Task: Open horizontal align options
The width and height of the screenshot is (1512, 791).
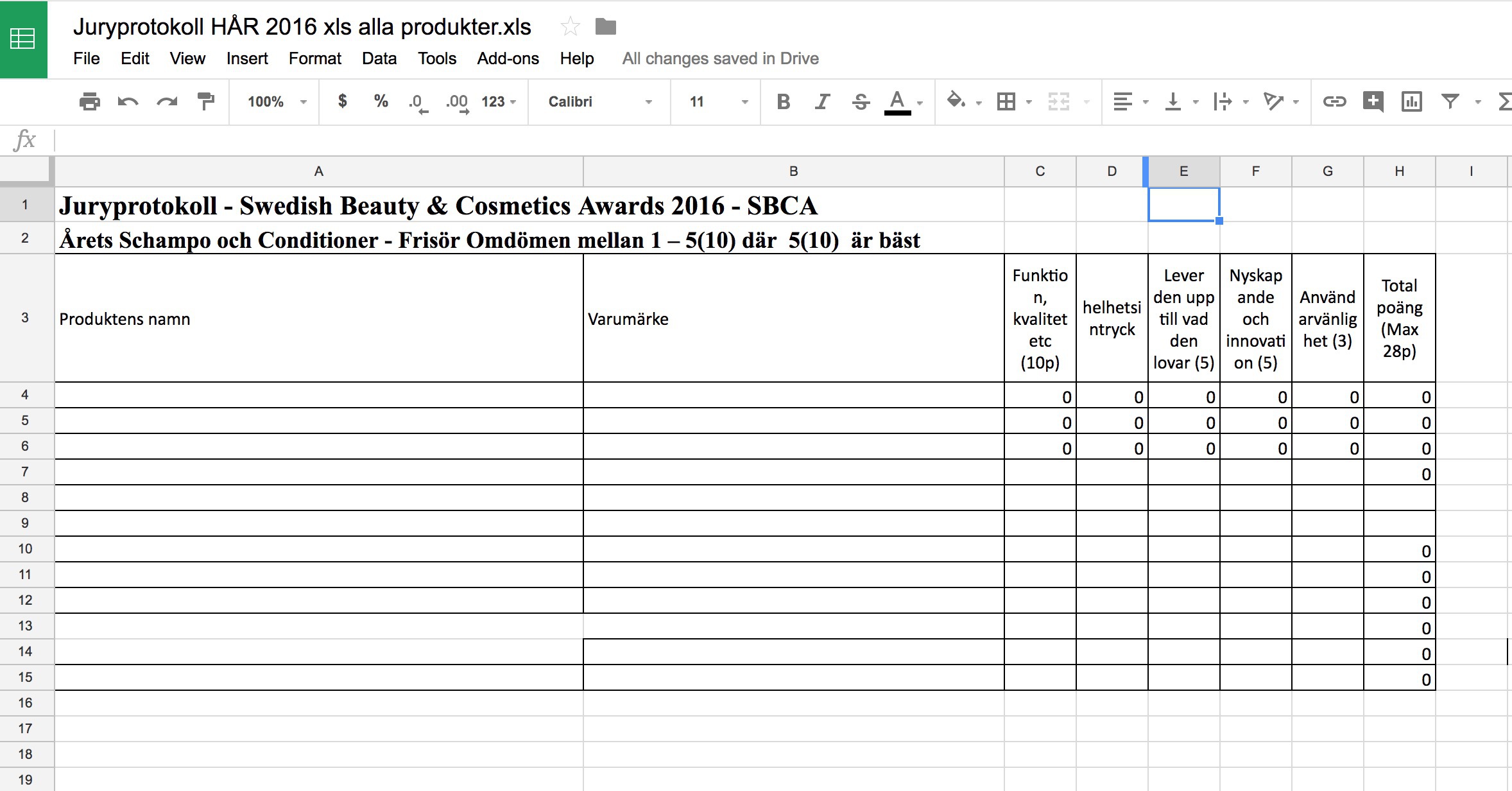Action: pyautogui.click(x=1122, y=101)
